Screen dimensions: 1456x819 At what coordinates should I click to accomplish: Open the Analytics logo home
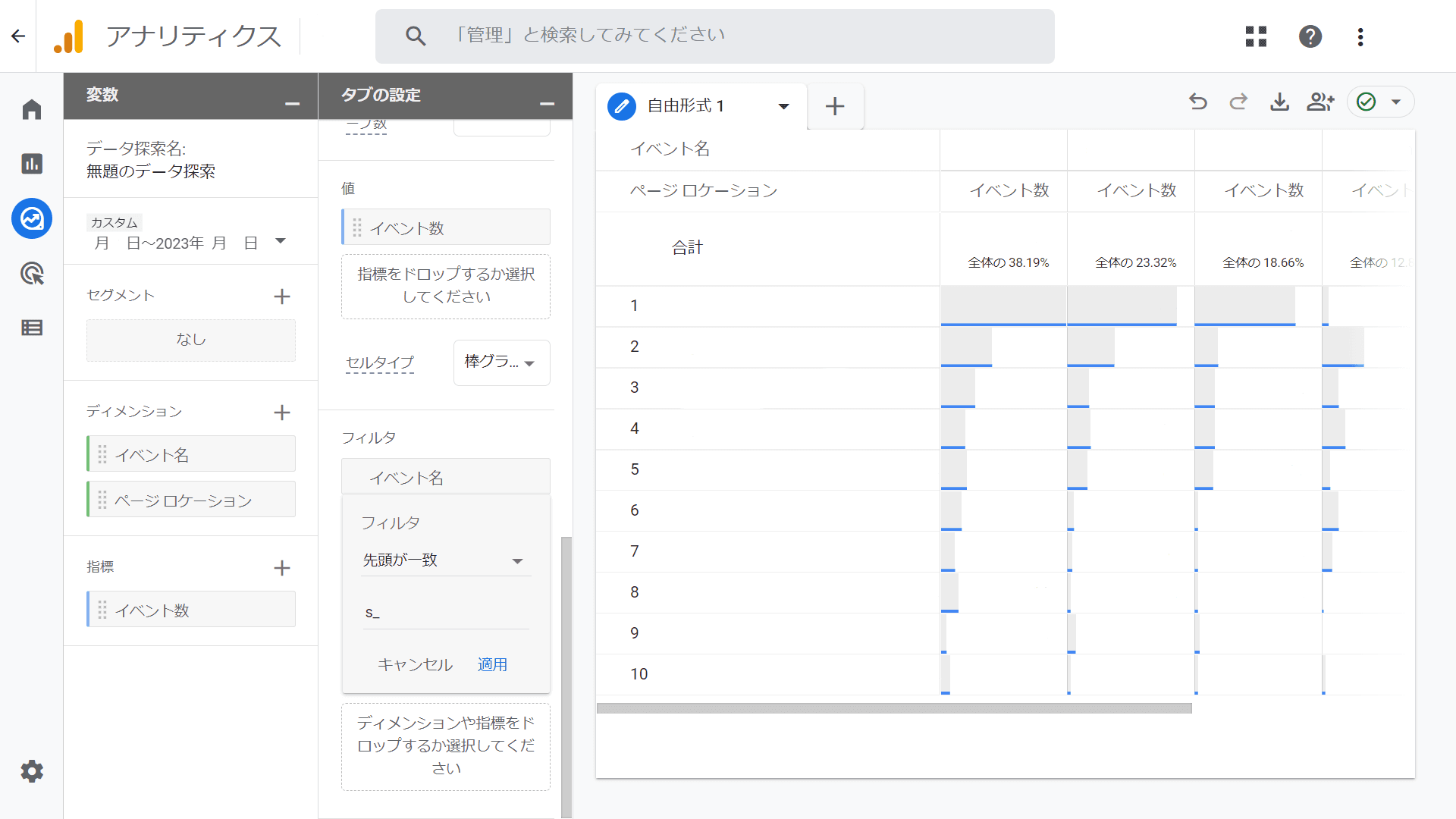68,36
